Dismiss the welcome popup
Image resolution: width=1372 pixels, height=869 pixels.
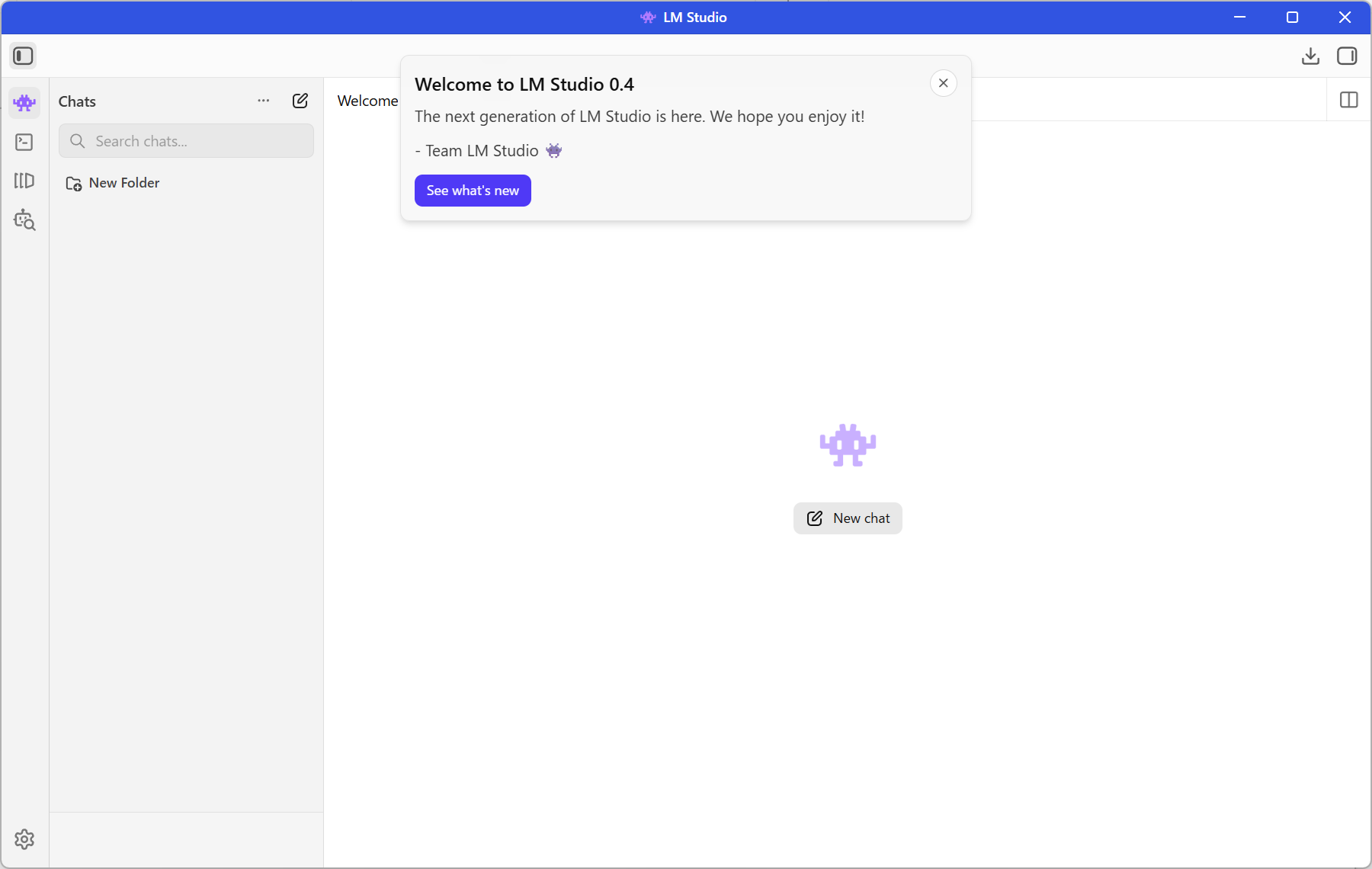(943, 83)
